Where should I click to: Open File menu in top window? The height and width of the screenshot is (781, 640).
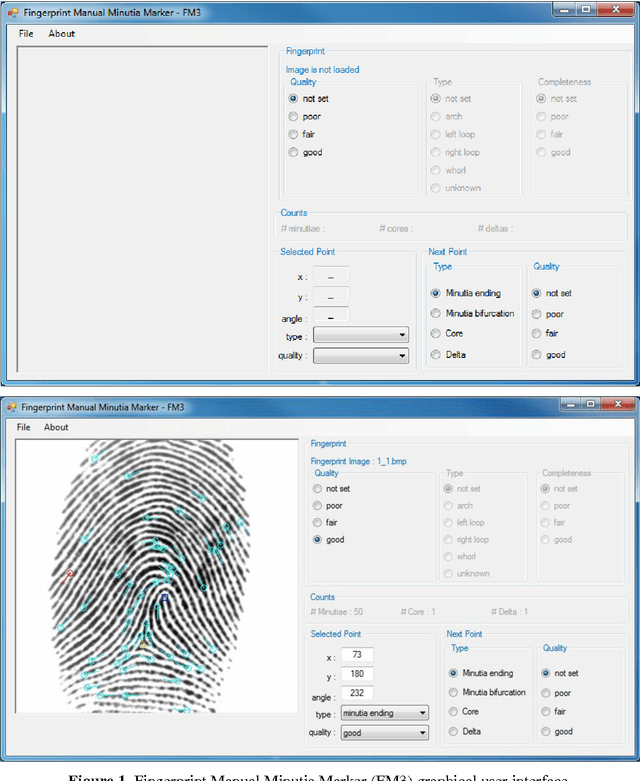click(26, 33)
